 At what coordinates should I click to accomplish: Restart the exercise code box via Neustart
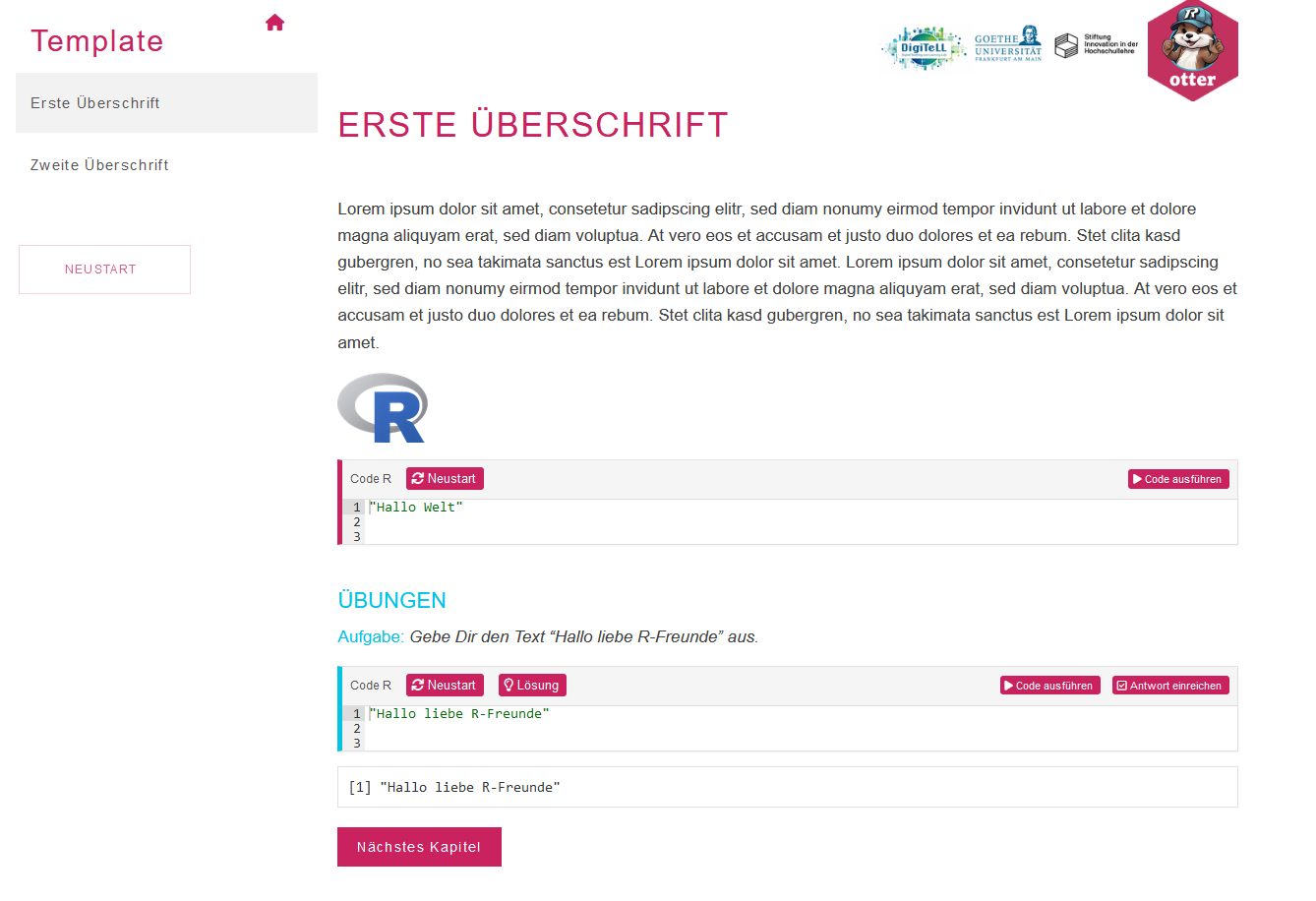coord(445,686)
